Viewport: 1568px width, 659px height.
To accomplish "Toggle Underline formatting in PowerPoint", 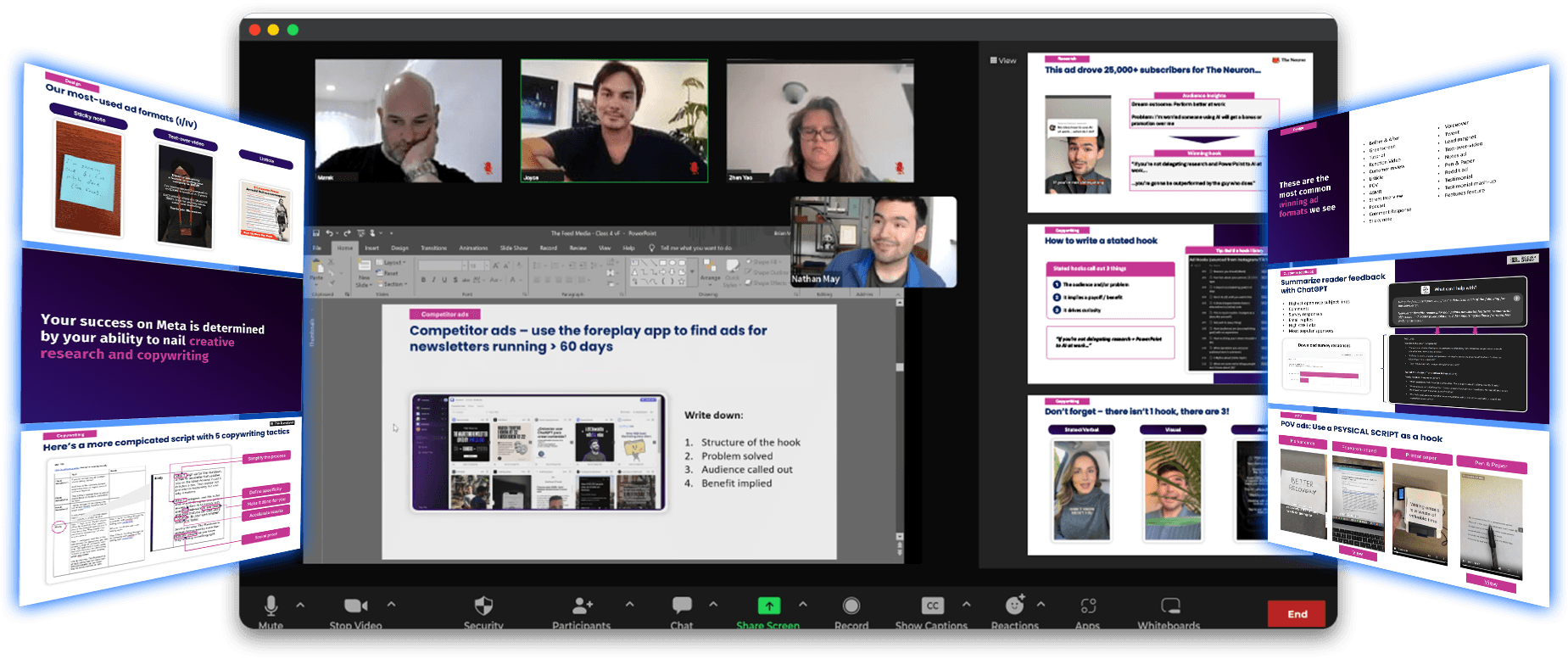I will tap(444, 280).
